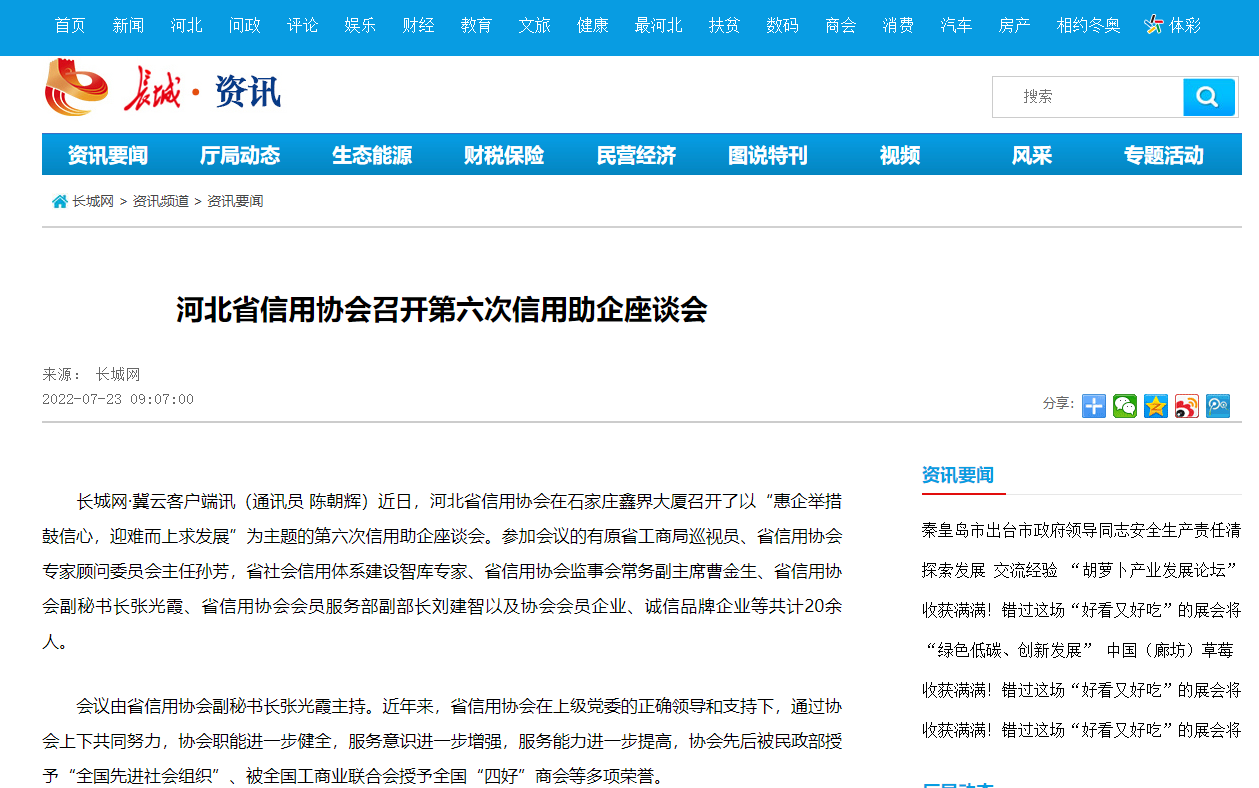Open the 绿色低碳、创新发展 sidebar article

1081,650
